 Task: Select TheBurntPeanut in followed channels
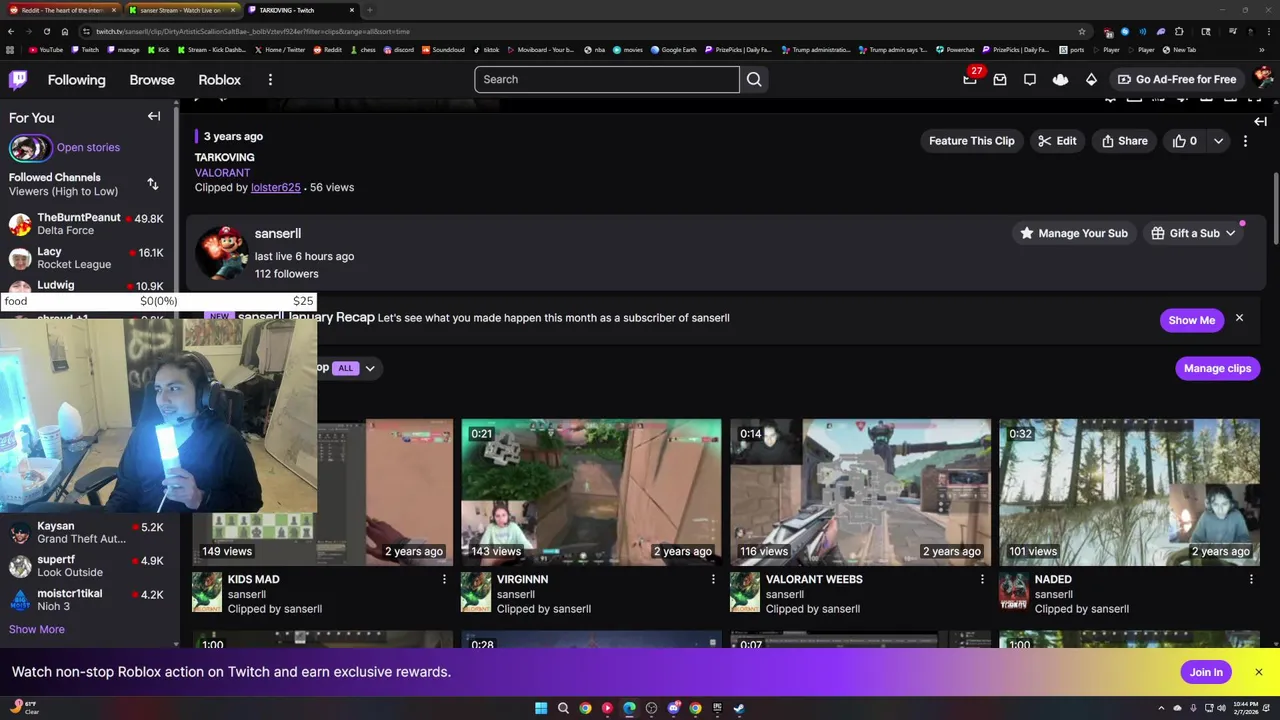point(89,224)
